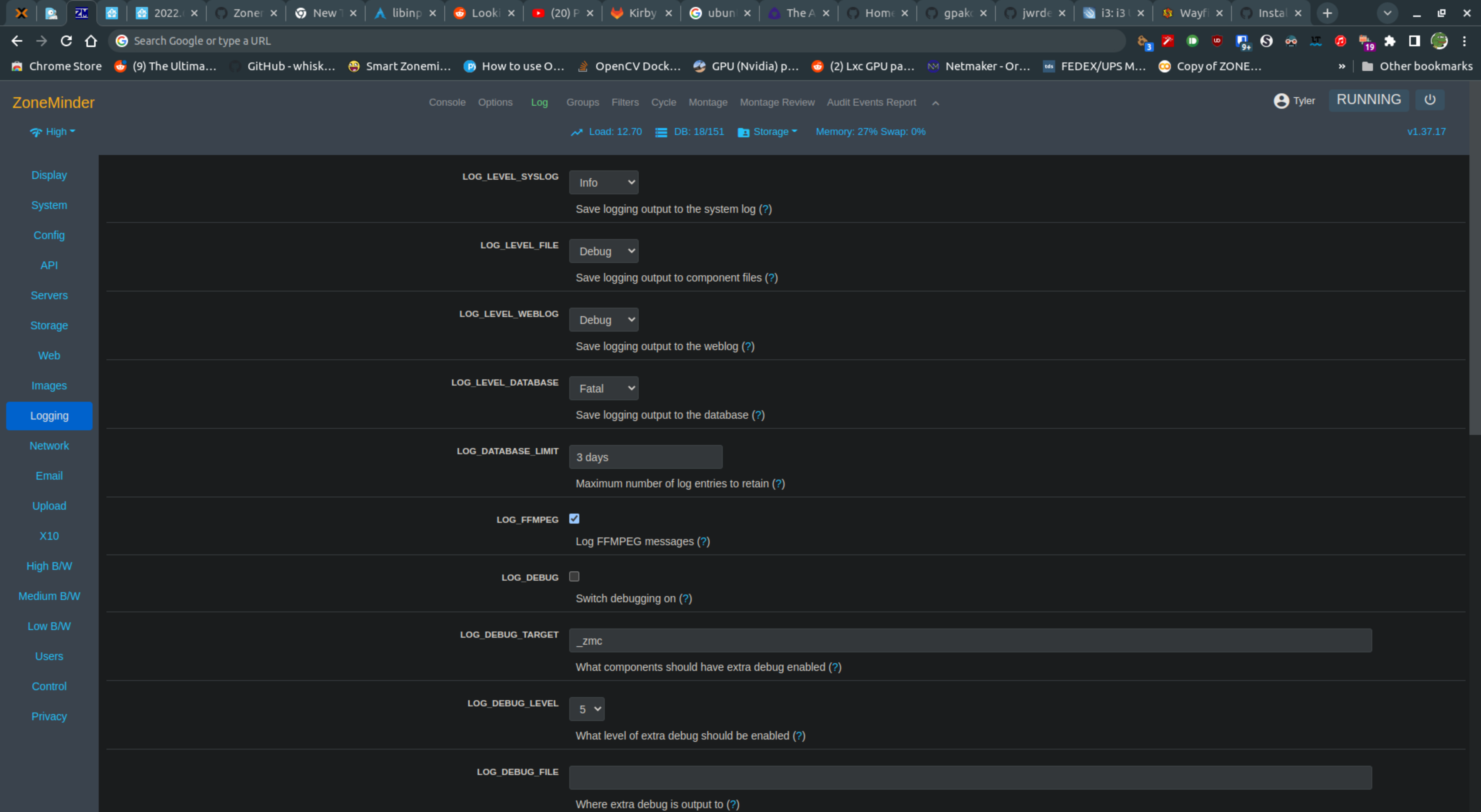Viewport: 1481px width, 812px height.
Task: Click the power icon next to RUNNING
Action: click(x=1429, y=100)
